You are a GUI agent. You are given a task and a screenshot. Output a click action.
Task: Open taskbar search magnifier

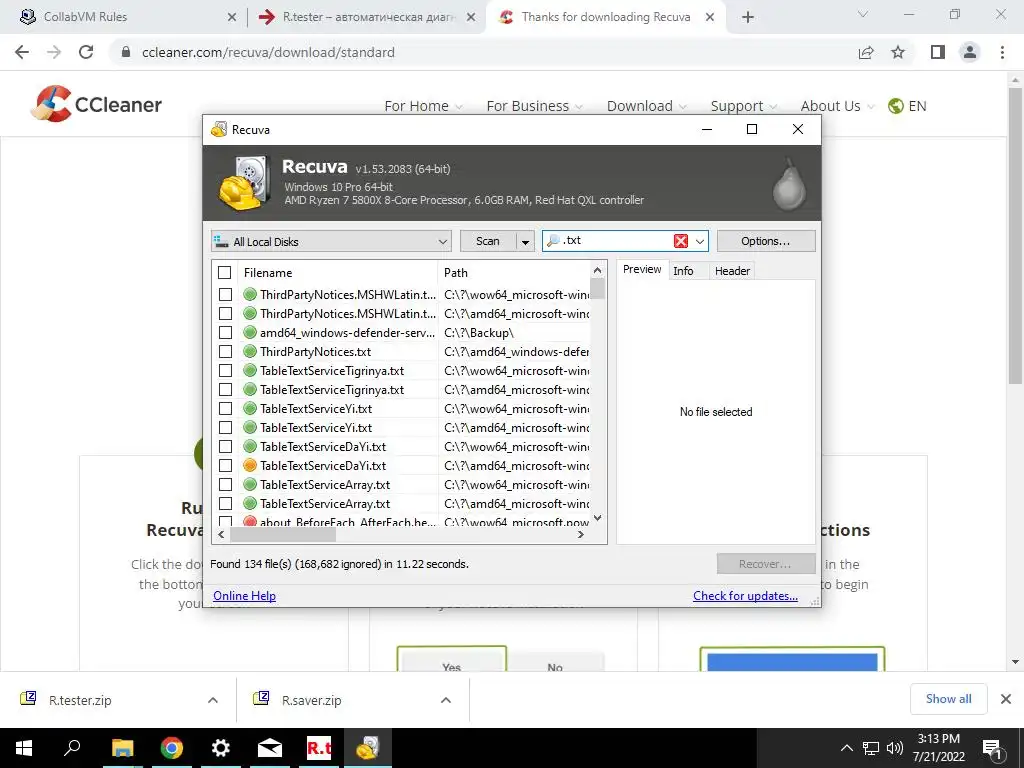(72, 748)
